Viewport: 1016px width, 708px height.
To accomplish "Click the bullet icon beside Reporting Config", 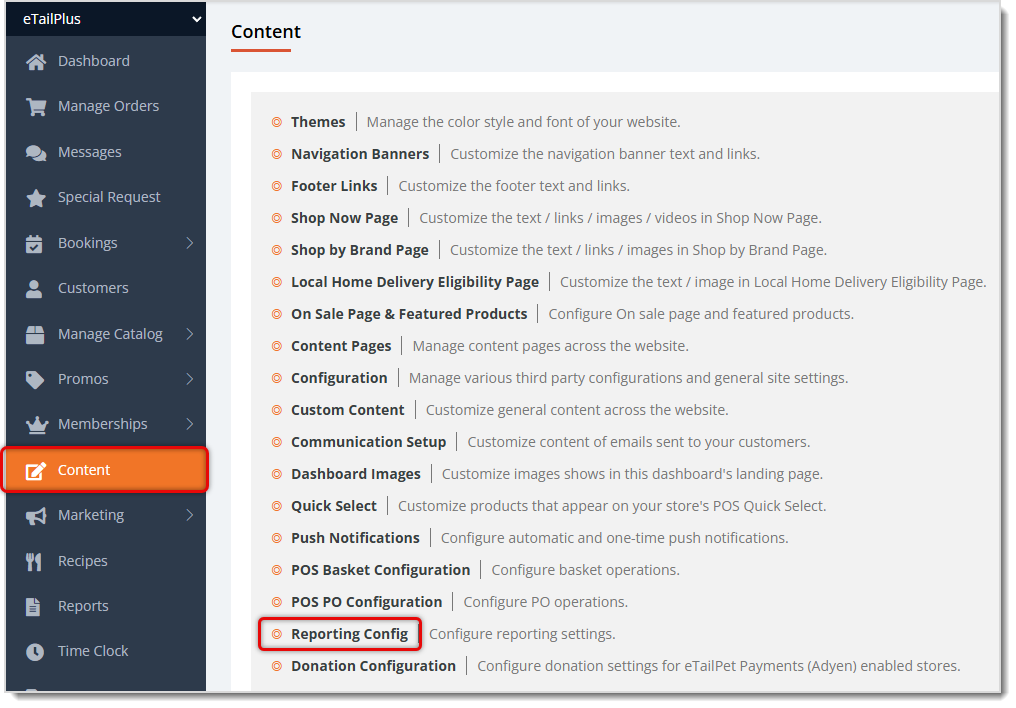I will (x=277, y=634).
